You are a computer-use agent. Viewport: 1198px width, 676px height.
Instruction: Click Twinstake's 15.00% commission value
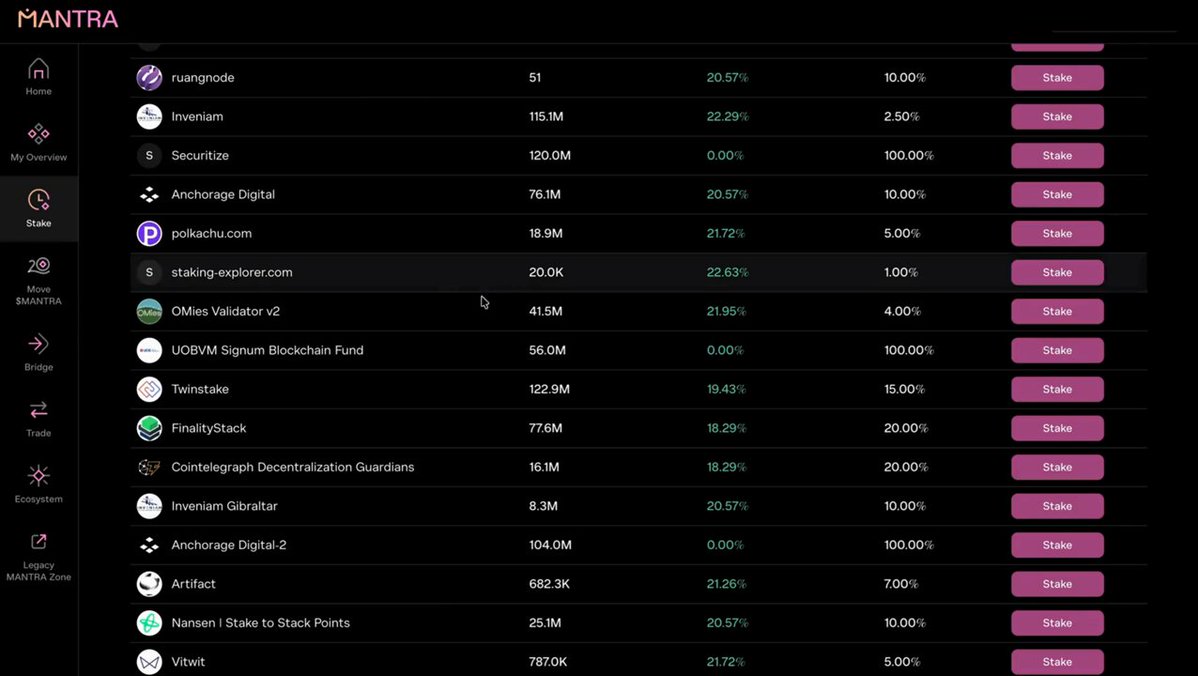pos(904,389)
